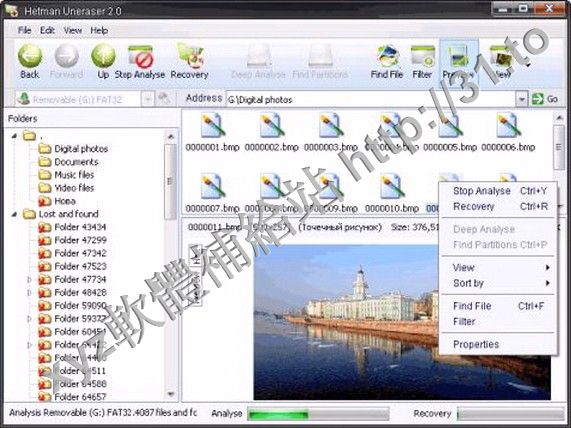Select file 0000003.bmp icon
This screenshot has width=571, height=428.
(331, 126)
